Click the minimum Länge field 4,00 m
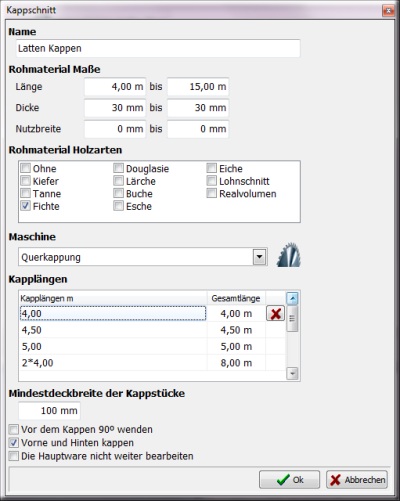This screenshot has width=400, height=501. (x=115, y=87)
